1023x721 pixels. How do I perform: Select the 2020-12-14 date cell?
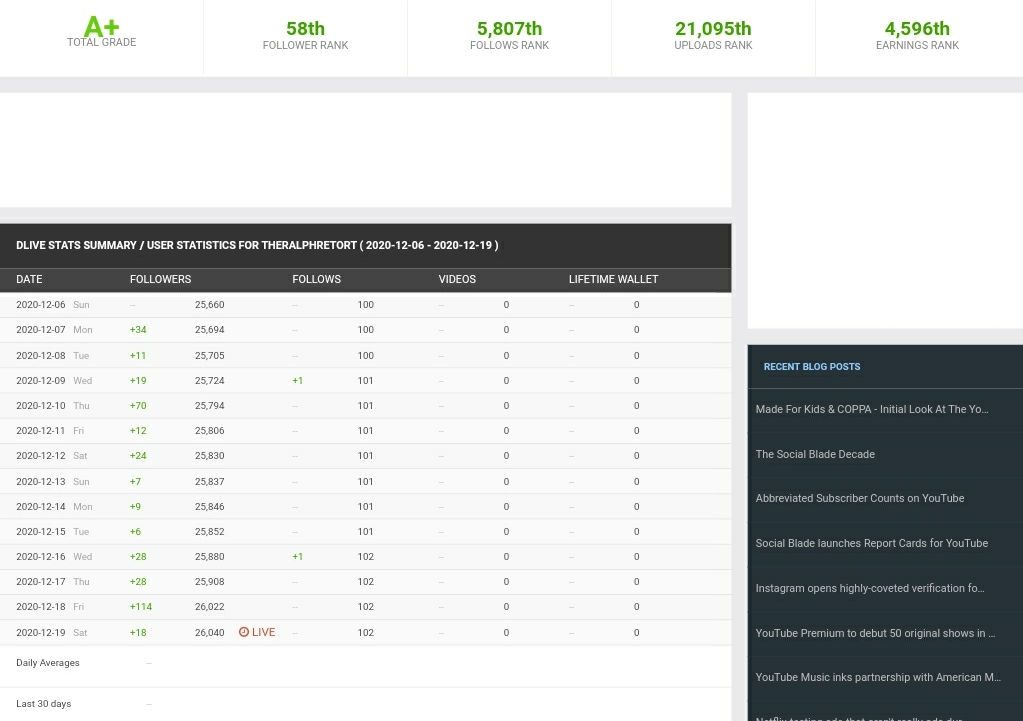[x=40, y=506]
